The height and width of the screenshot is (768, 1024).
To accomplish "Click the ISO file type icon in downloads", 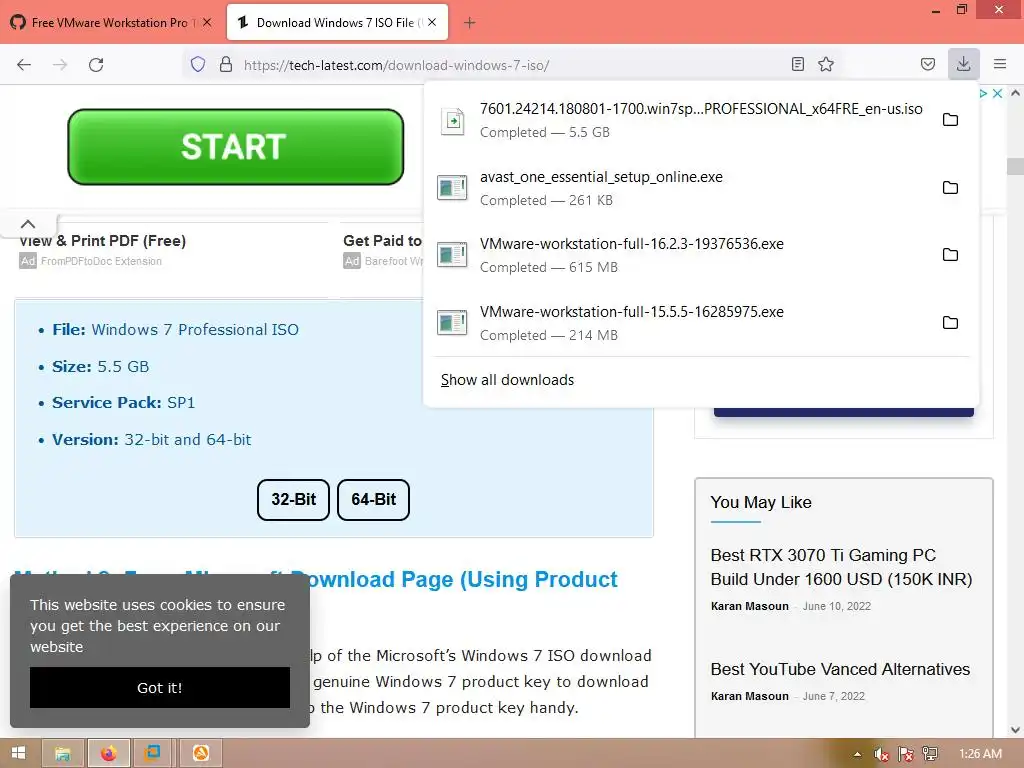I will point(452,121).
